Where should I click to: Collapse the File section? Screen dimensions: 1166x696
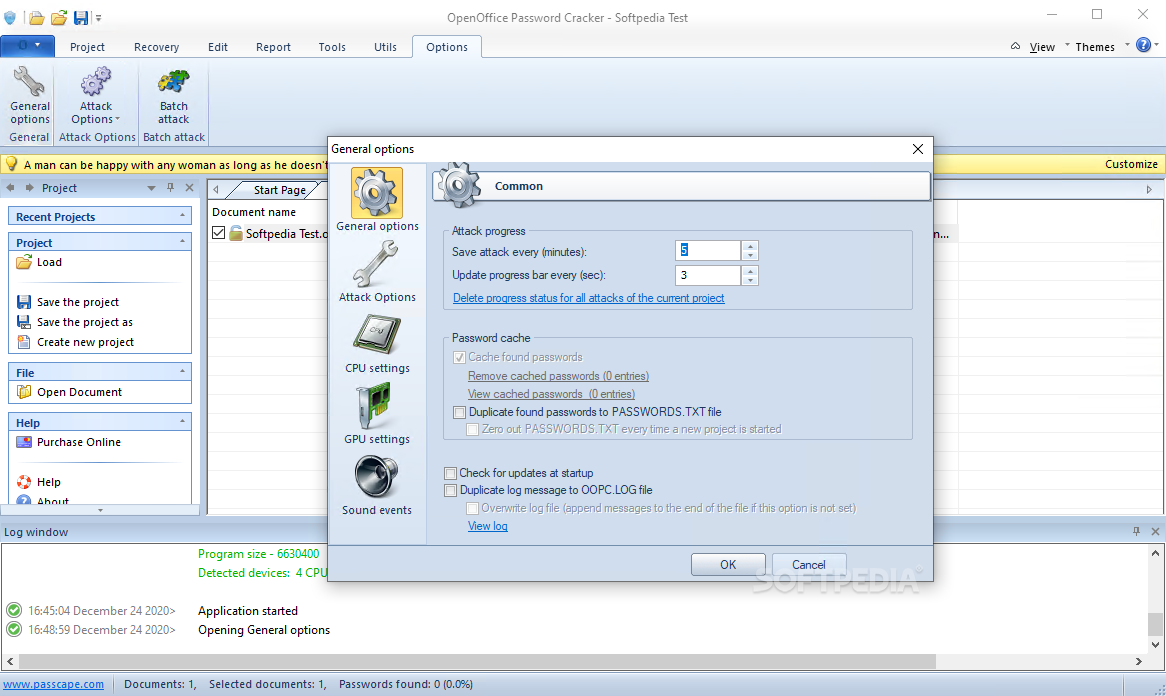(x=182, y=371)
